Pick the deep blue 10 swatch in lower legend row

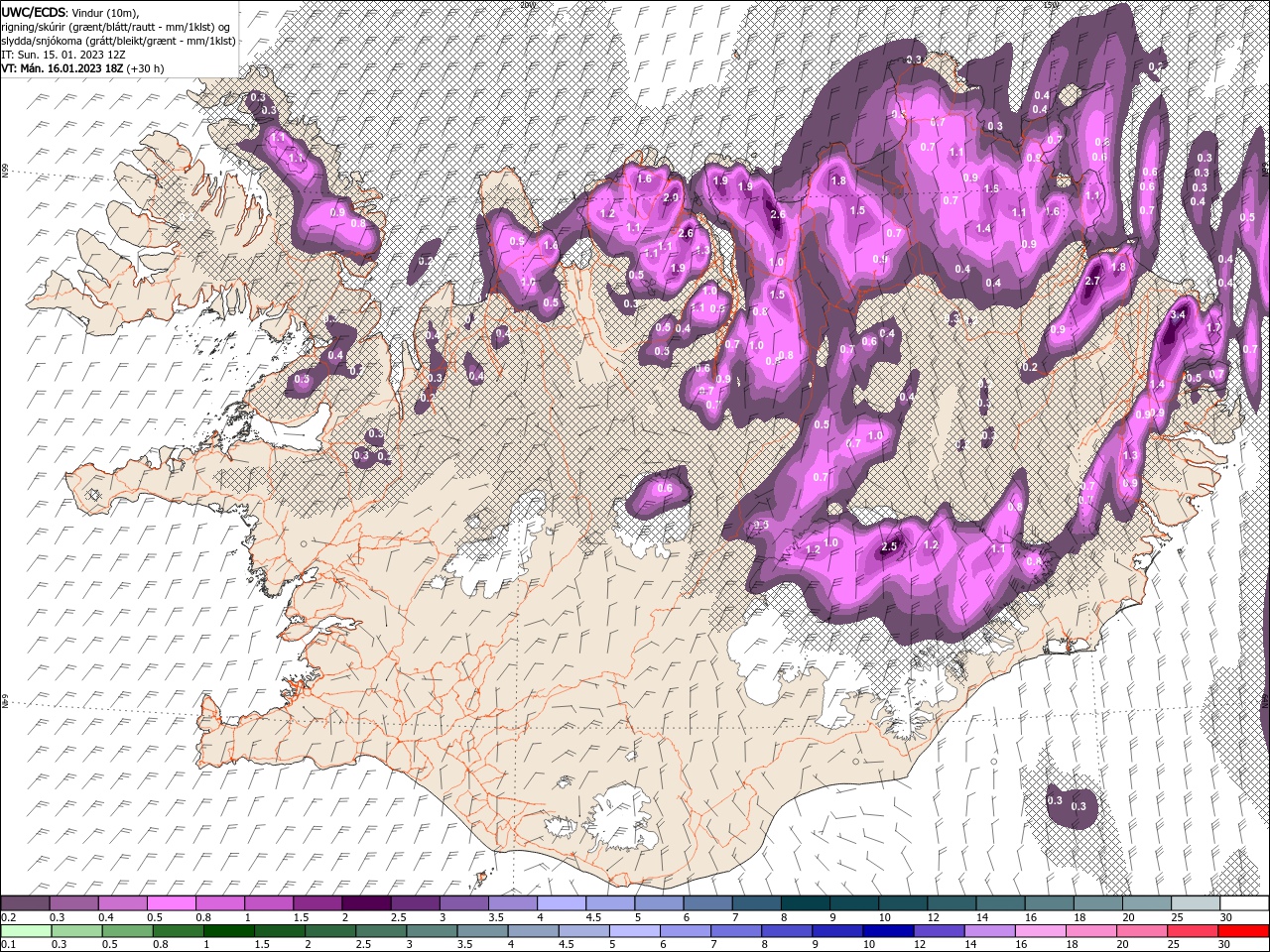[888, 931]
